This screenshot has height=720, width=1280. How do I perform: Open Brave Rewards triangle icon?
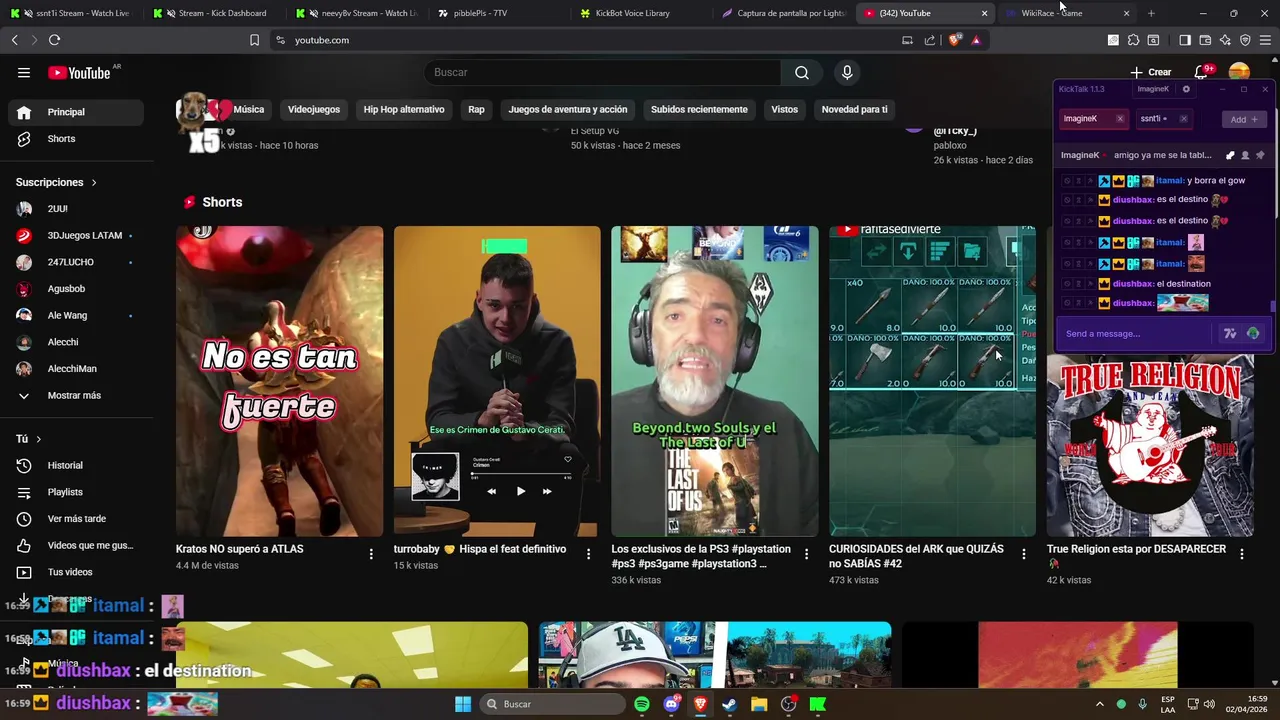tap(976, 40)
